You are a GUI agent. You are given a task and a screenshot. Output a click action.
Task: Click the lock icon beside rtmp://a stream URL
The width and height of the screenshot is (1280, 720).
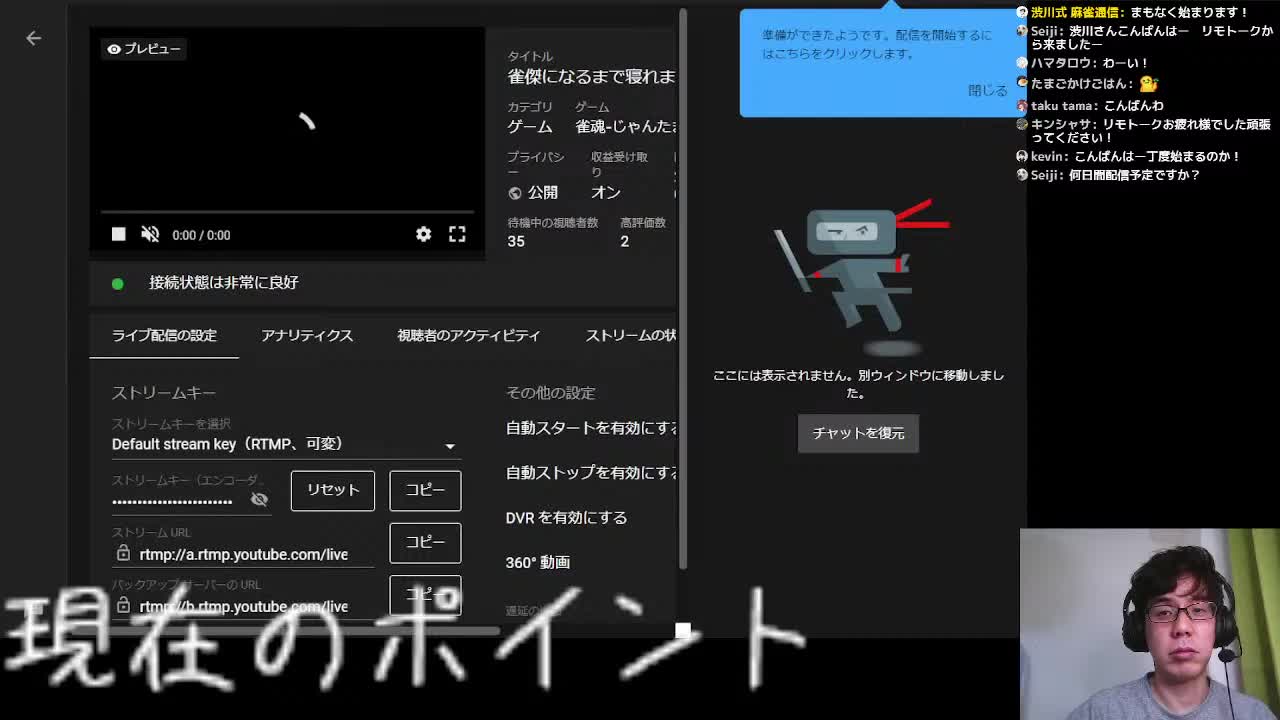[123, 553]
